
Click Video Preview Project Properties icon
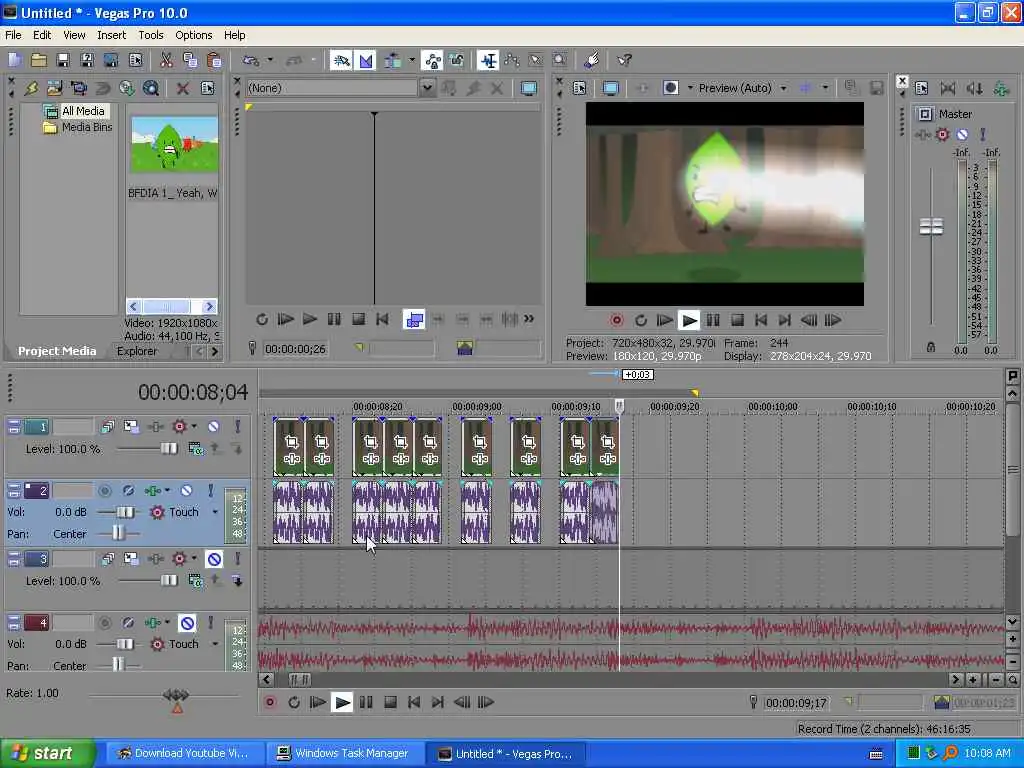(579, 88)
